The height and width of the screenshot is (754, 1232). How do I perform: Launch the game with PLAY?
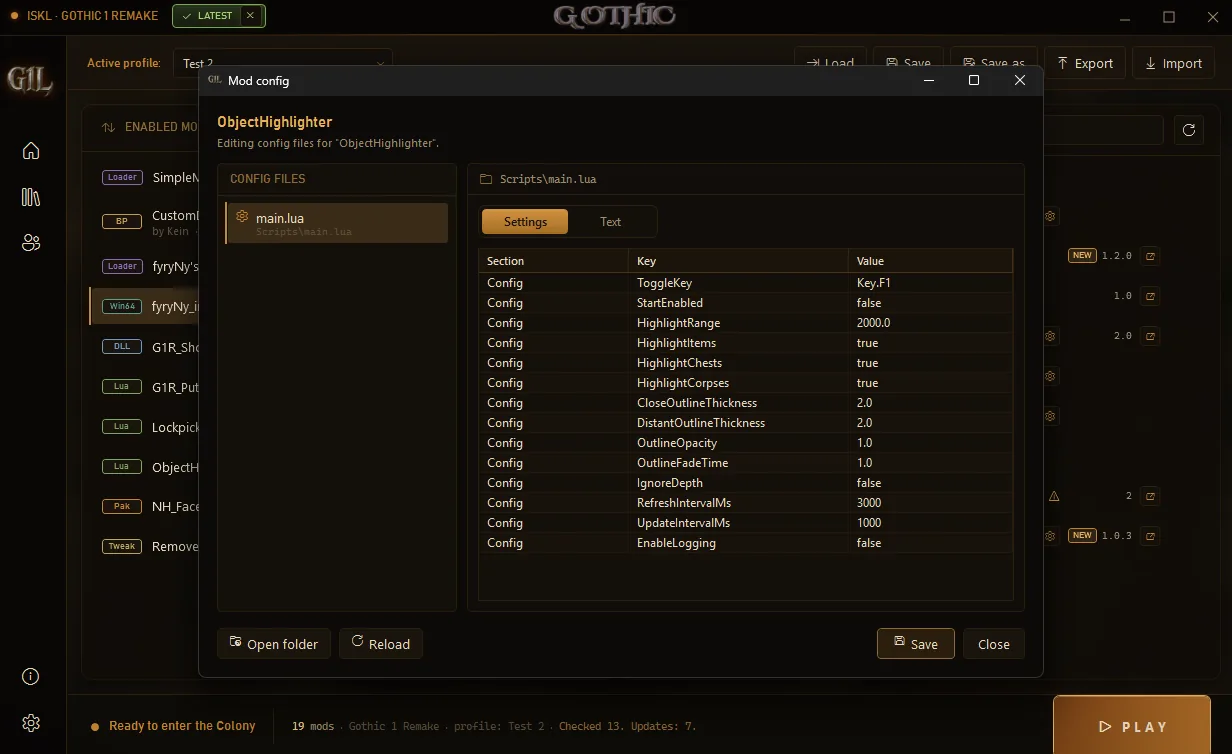[1132, 726]
